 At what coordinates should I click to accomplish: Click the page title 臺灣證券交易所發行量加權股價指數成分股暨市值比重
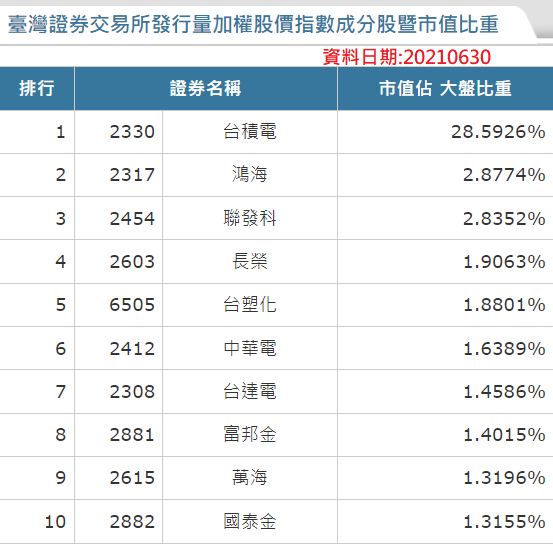click(253, 24)
